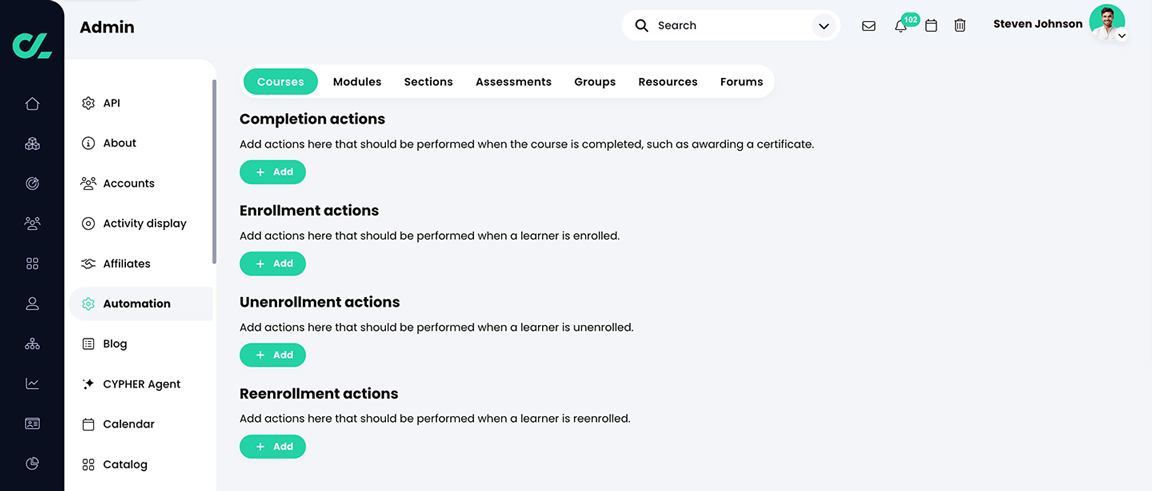Viewport: 1152px width, 491px height.
Task: Click the Completion actions heading
Action: pos(312,118)
